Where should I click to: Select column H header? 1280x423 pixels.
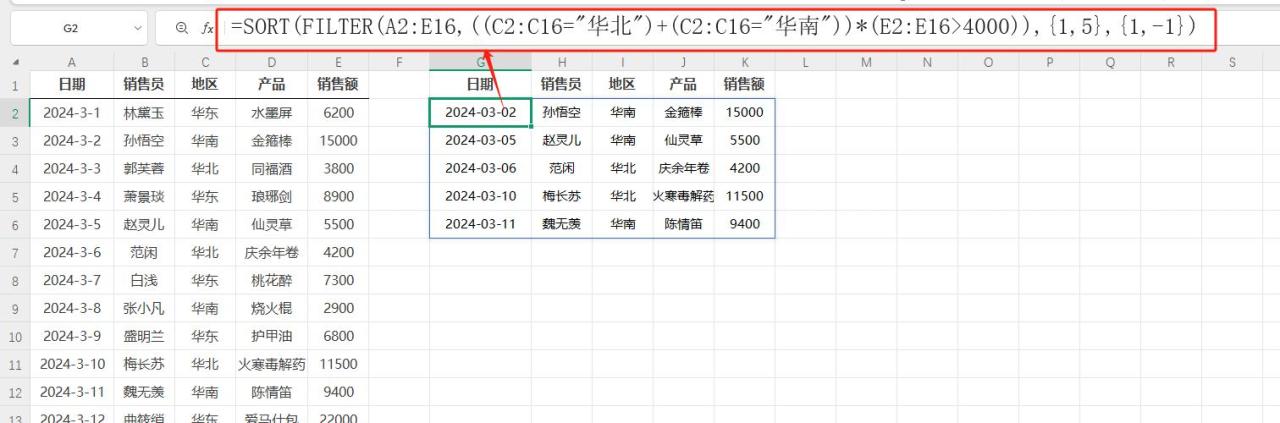pyautogui.click(x=561, y=63)
